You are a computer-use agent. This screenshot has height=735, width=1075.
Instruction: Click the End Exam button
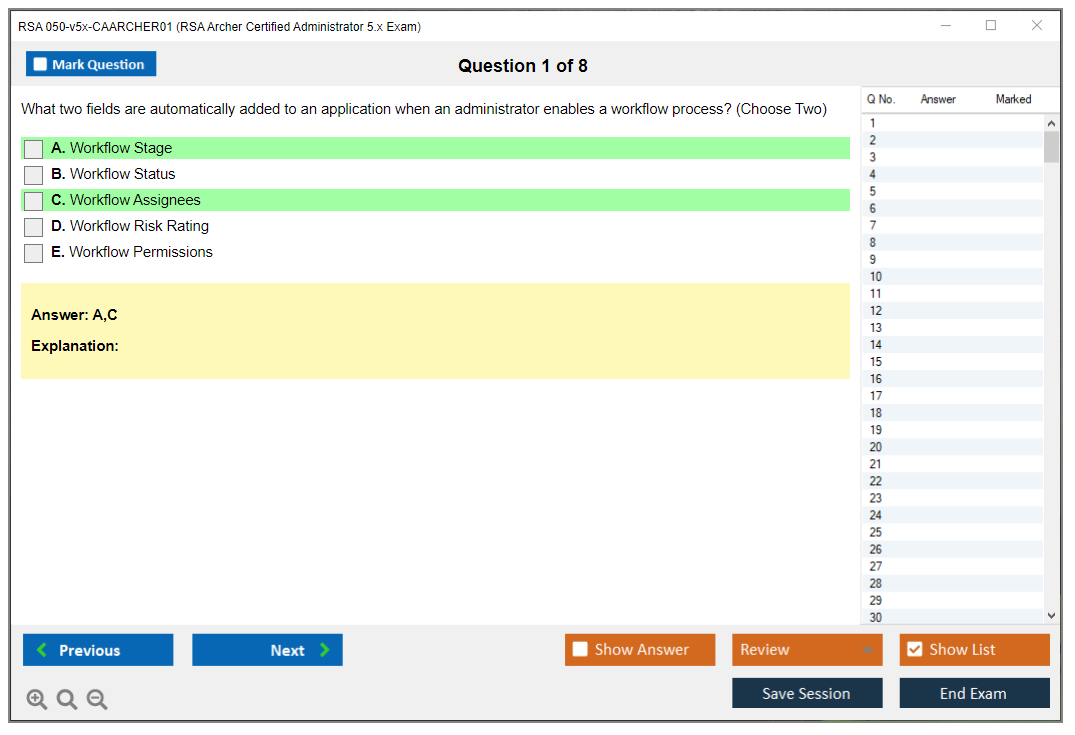974,693
